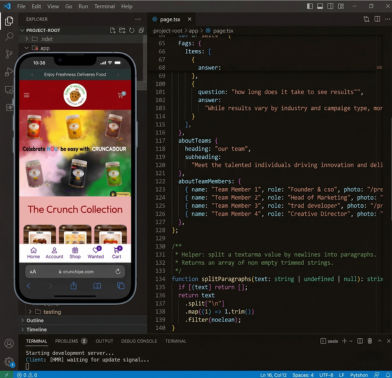This screenshot has height=378, width=392.
Task: Open the Search view in activity bar
Action: click(x=9, y=36)
